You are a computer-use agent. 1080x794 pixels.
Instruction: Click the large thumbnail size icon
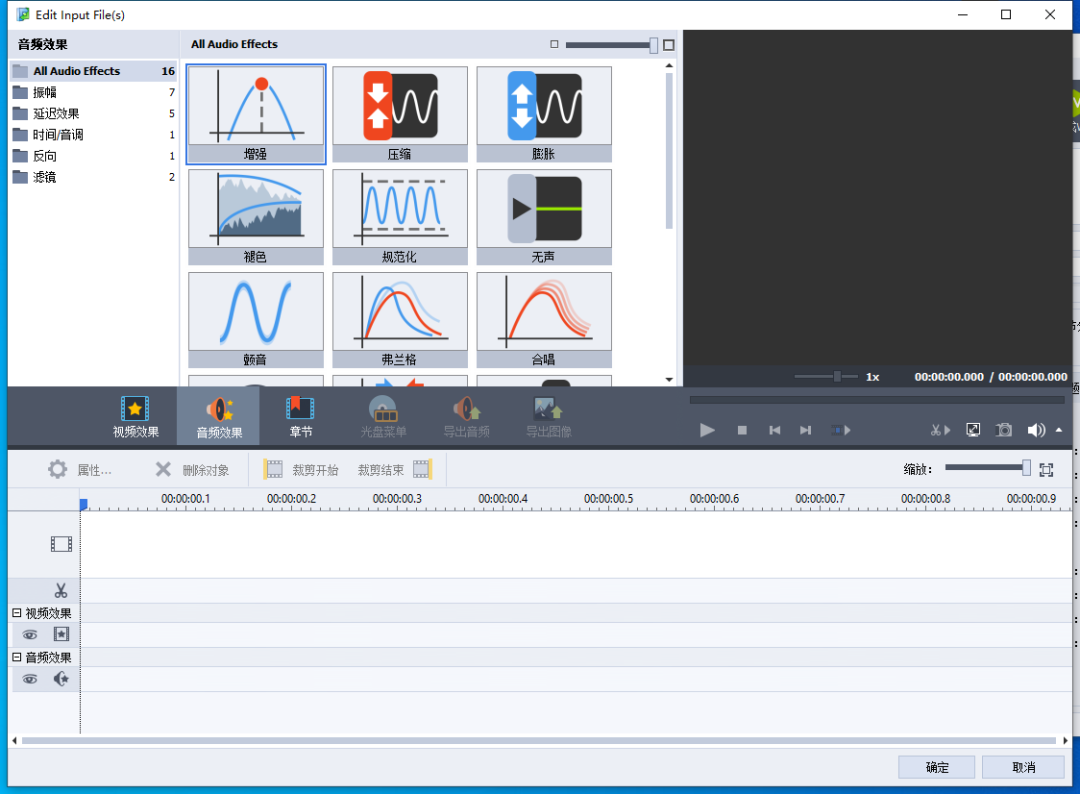click(x=668, y=45)
